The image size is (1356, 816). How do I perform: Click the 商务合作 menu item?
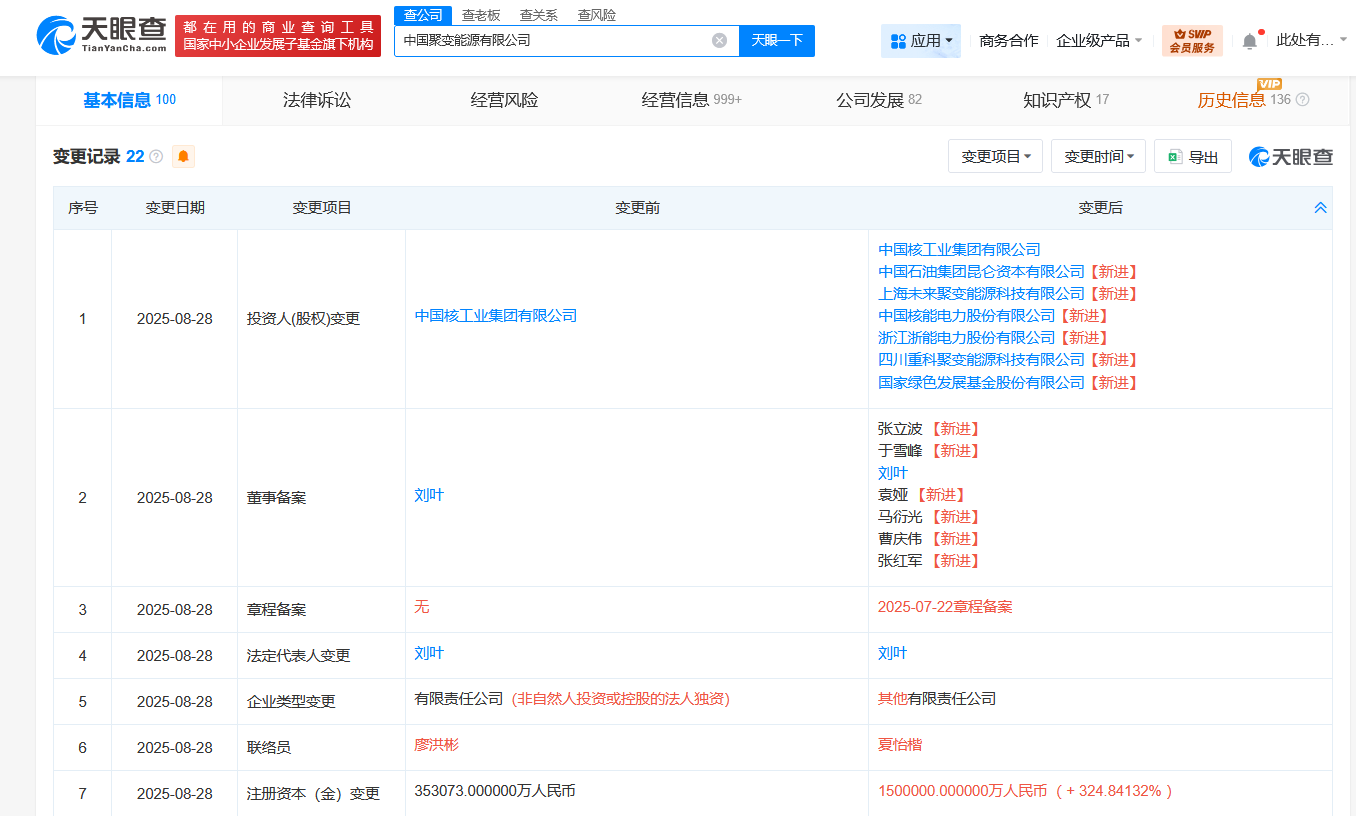[x=1008, y=39]
